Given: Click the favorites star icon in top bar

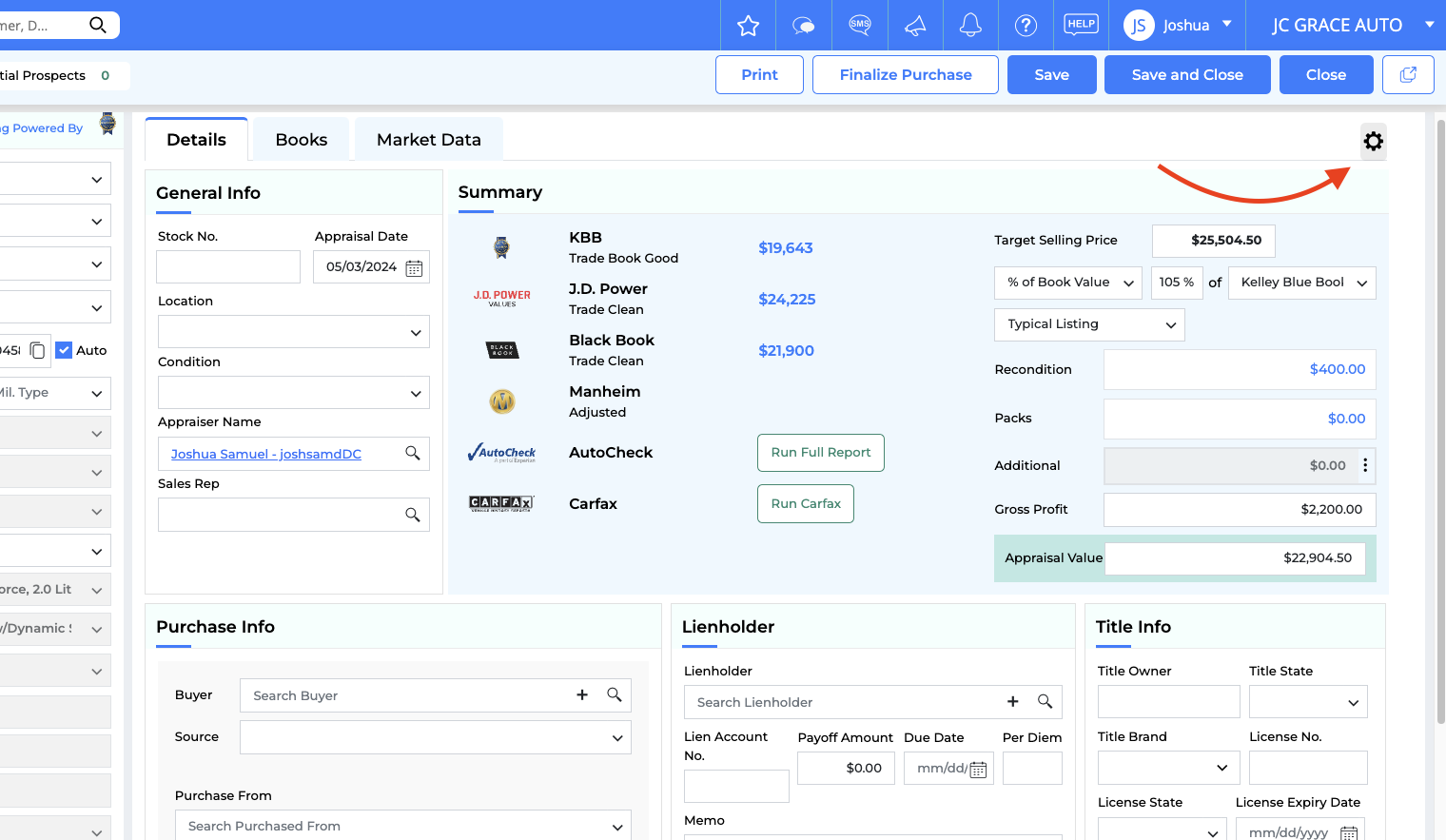Looking at the screenshot, I should pos(749,26).
